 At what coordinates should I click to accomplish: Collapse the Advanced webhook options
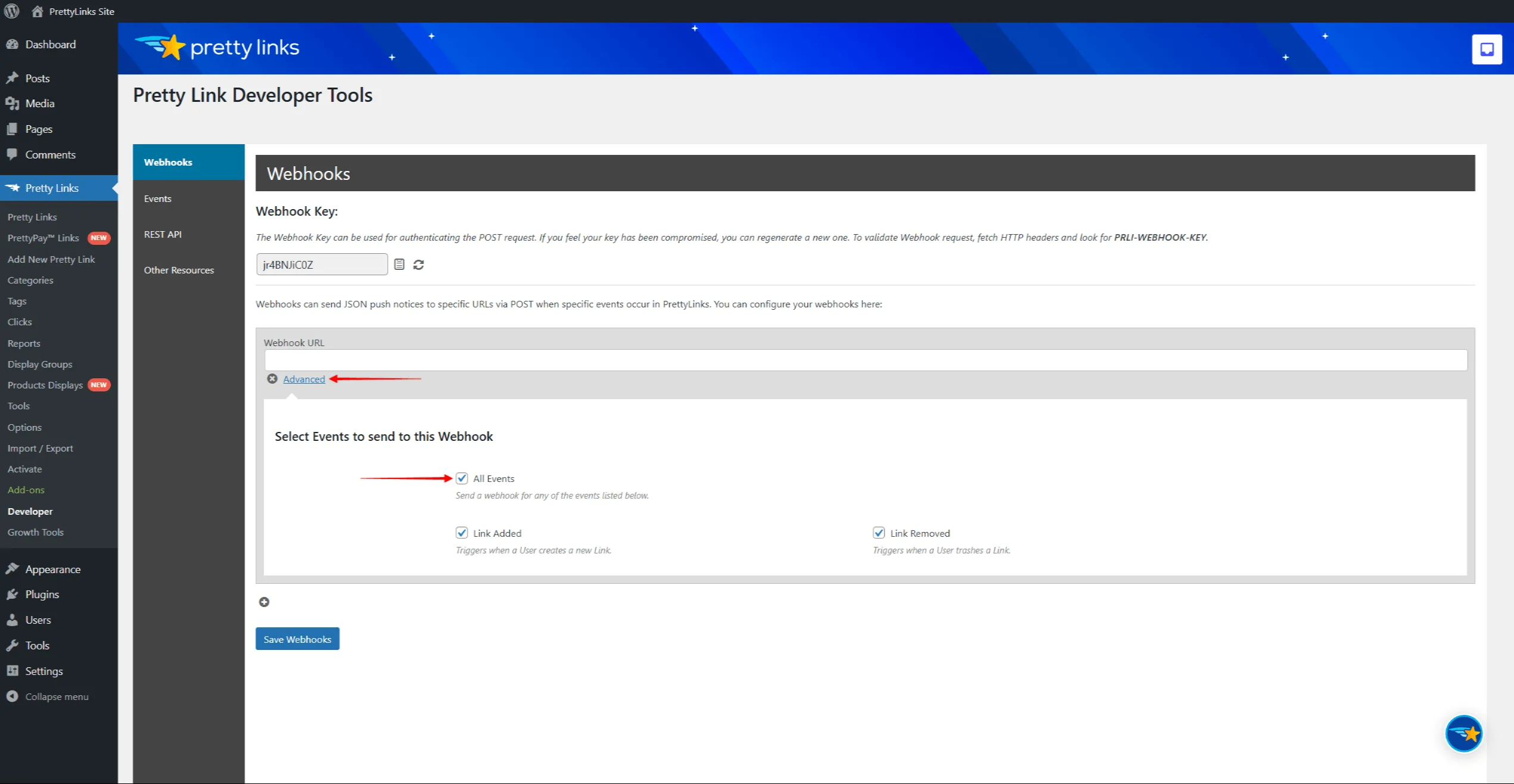click(x=304, y=379)
